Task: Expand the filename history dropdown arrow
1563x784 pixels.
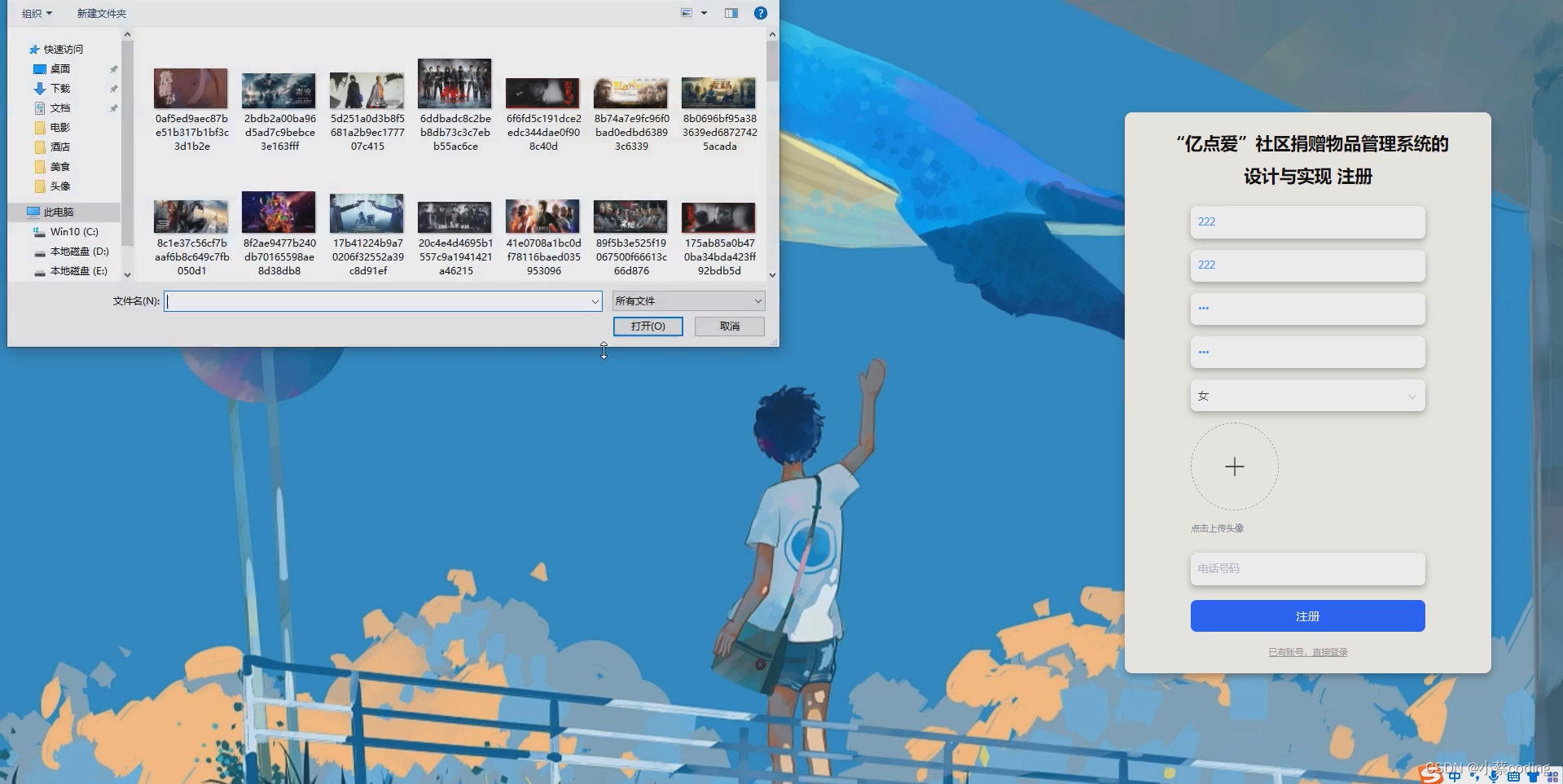Action: tap(595, 301)
